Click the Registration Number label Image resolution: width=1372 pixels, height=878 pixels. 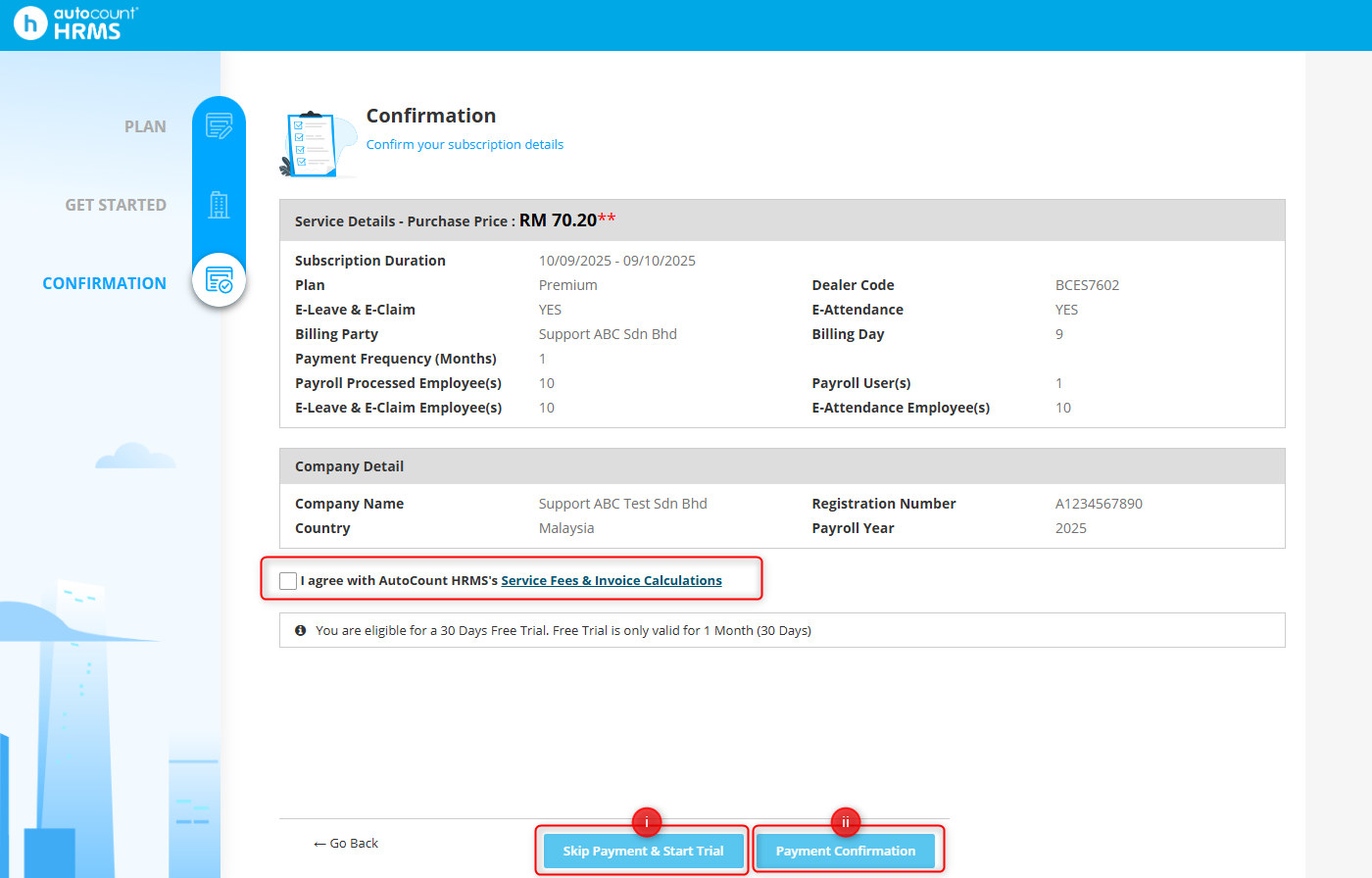pos(883,504)
